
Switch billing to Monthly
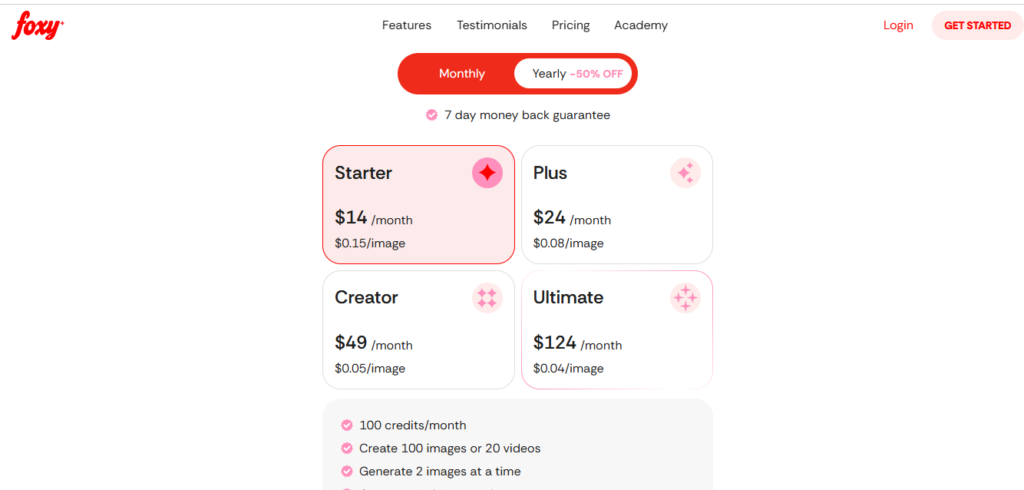click(461, 74)
